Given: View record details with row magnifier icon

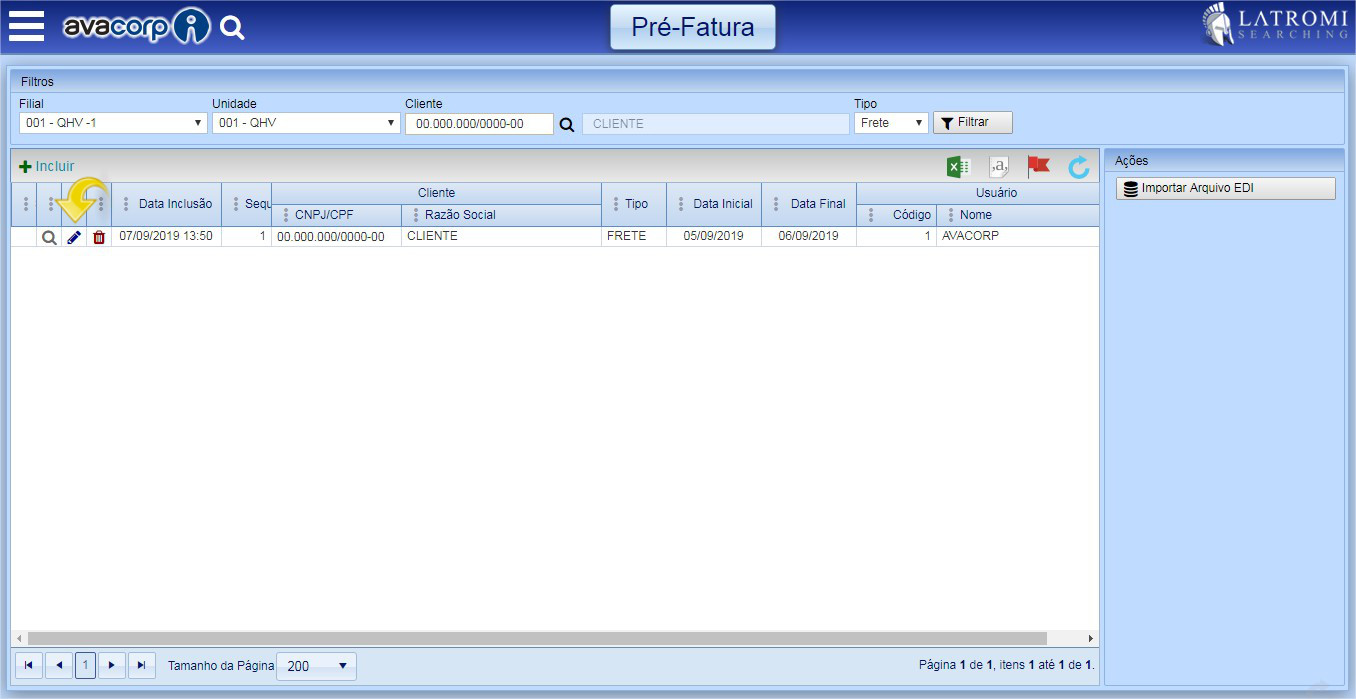Looking at the screenshot, I should tap(49, 237).
